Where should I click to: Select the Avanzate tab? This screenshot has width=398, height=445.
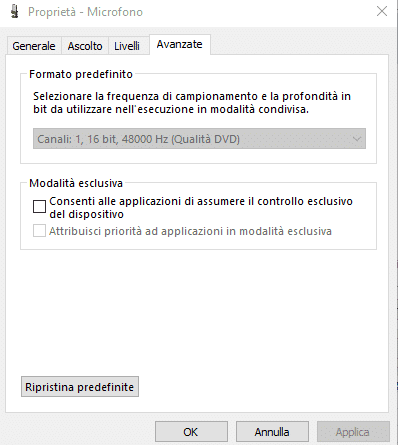pyautogui.click(x=179, y=44)
